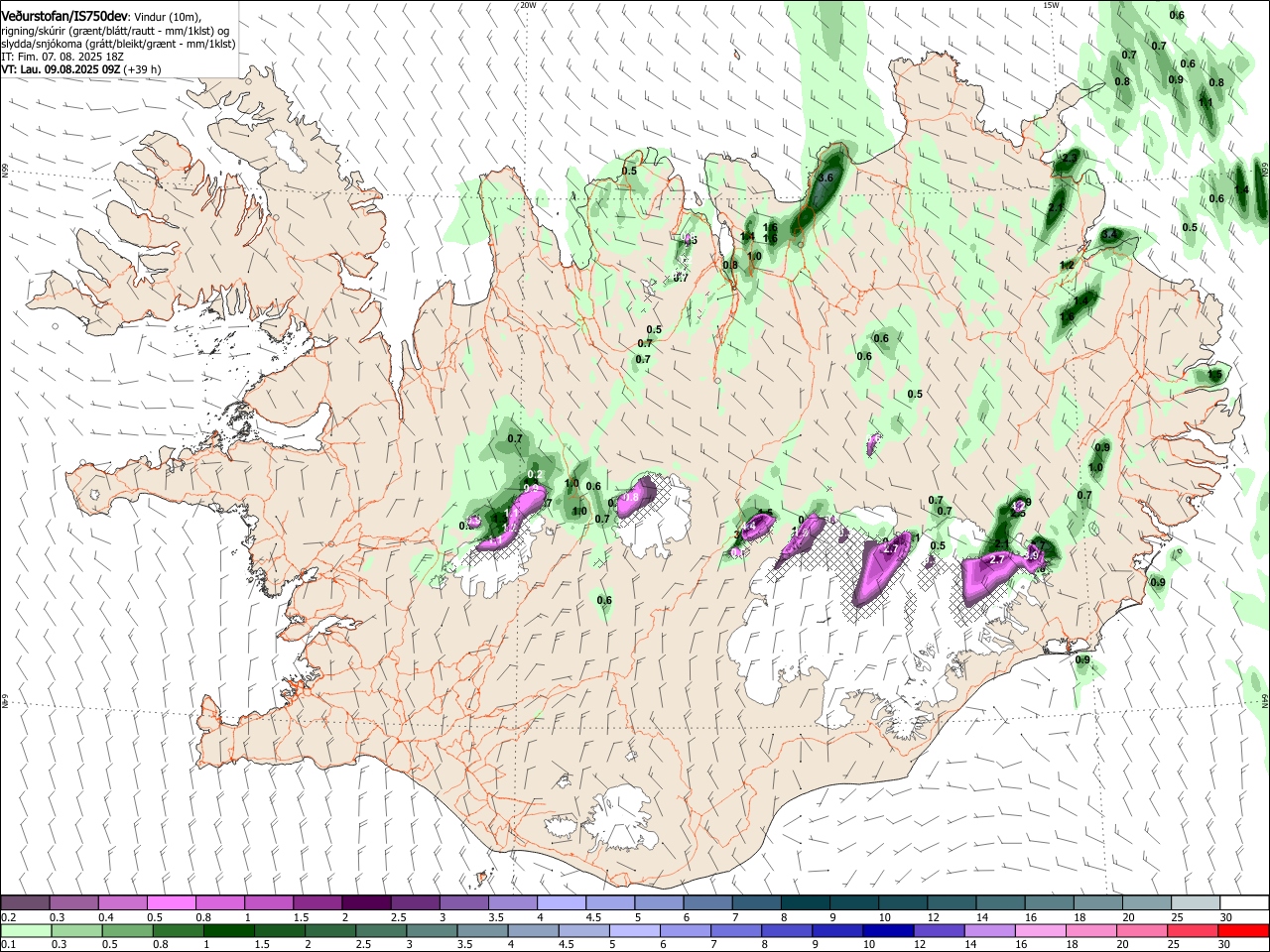Click the 15W longitude label at top
The image size is (1270, 952).
1052,5
